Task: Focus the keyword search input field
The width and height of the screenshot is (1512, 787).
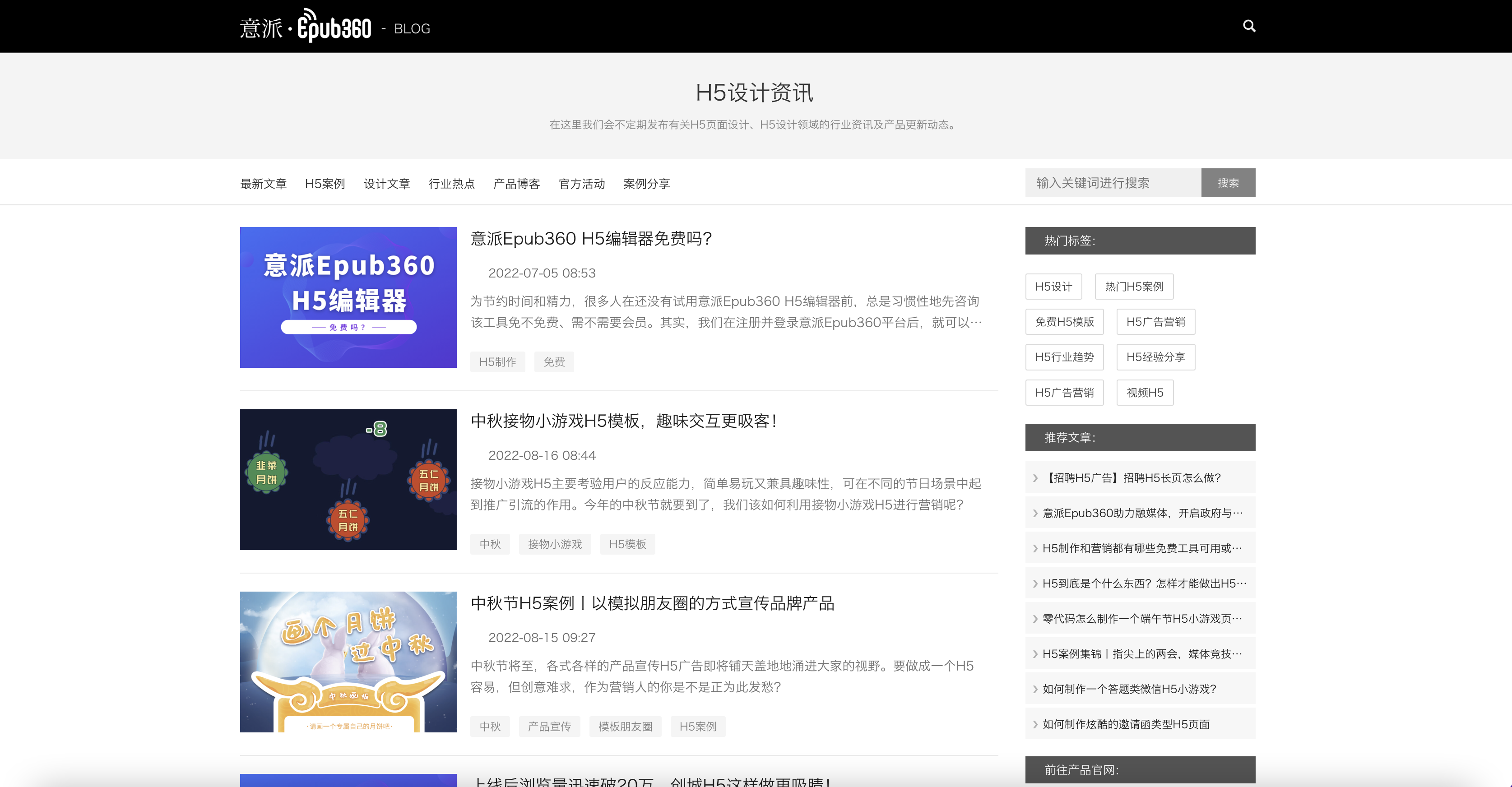Action: [1112, 183]
